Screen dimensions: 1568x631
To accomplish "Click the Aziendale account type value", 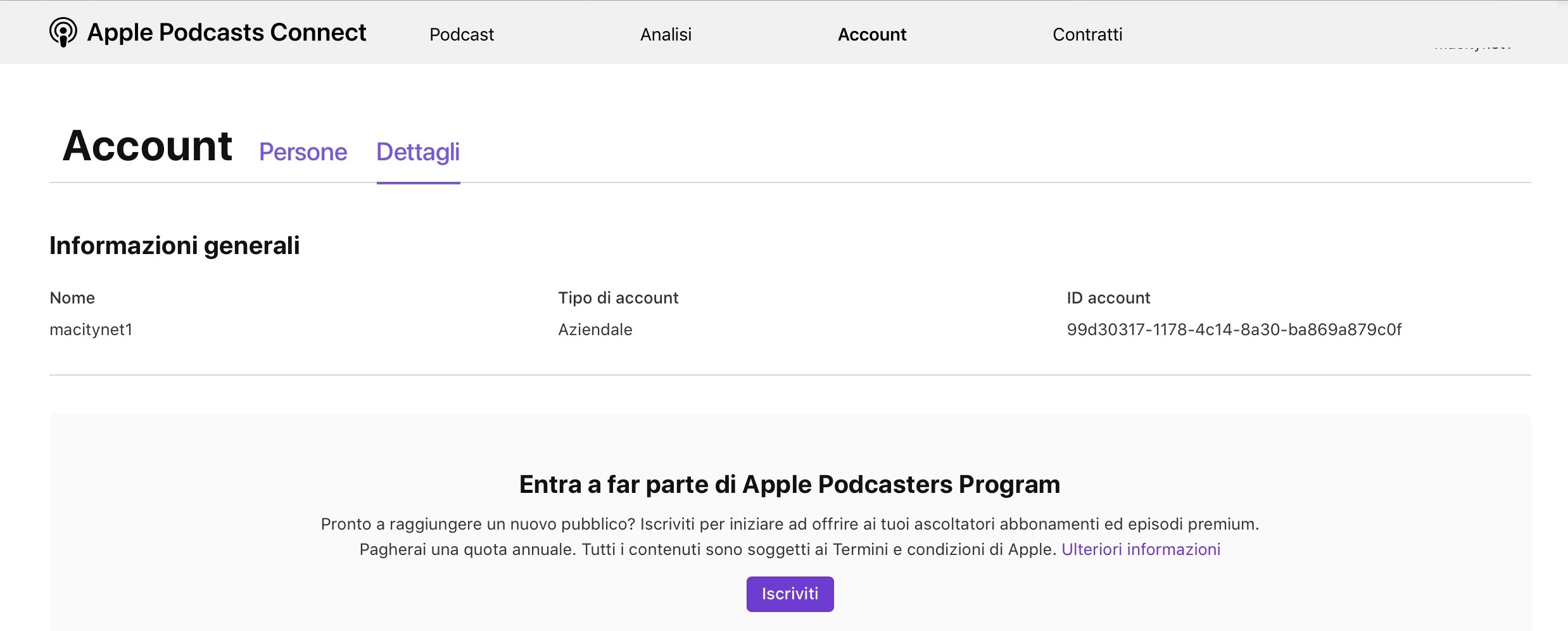I will point(595,329).
